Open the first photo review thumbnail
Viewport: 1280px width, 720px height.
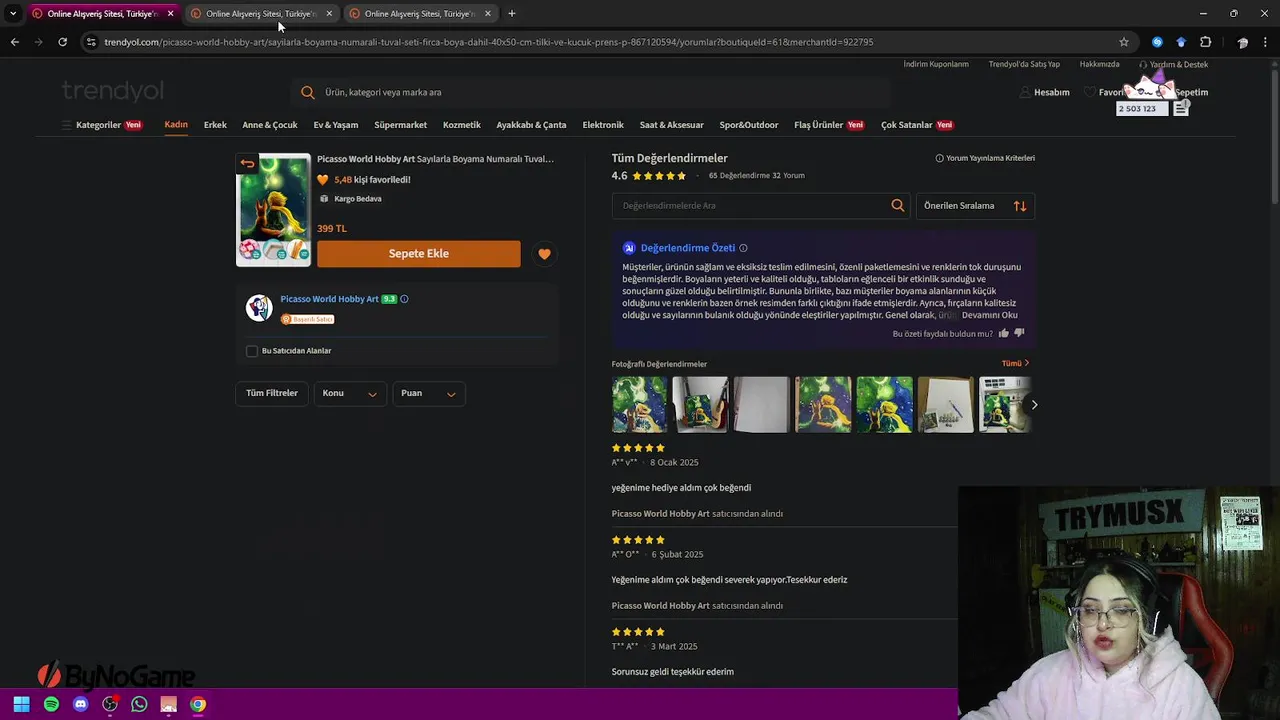coord(640,405)
